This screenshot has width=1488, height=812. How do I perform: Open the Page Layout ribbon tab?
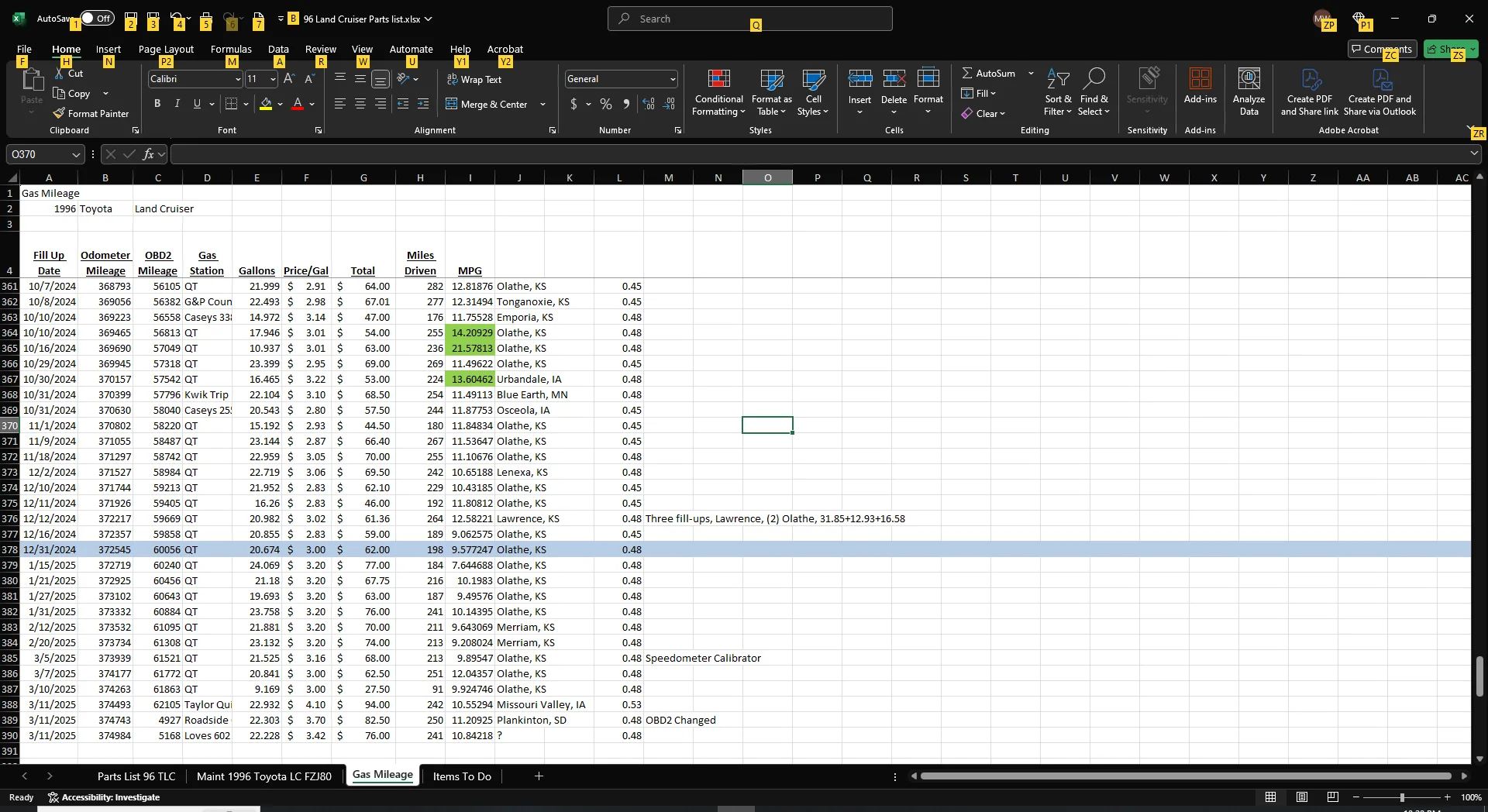[x=166, y=49]
